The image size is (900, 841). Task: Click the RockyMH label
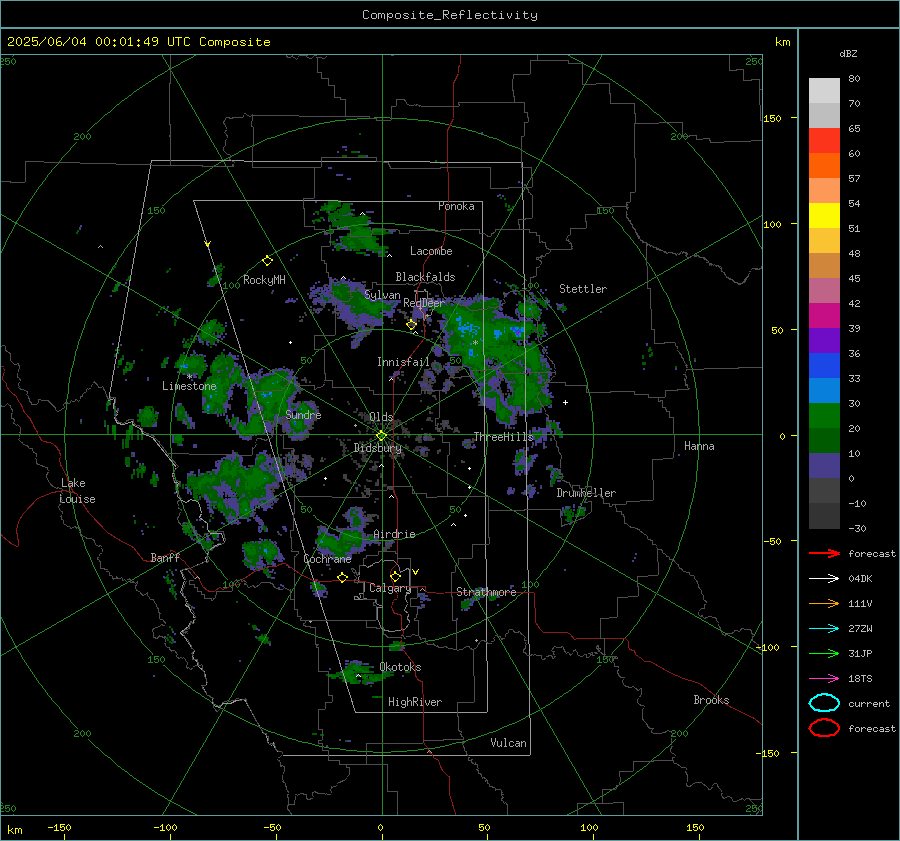point(264,280)
